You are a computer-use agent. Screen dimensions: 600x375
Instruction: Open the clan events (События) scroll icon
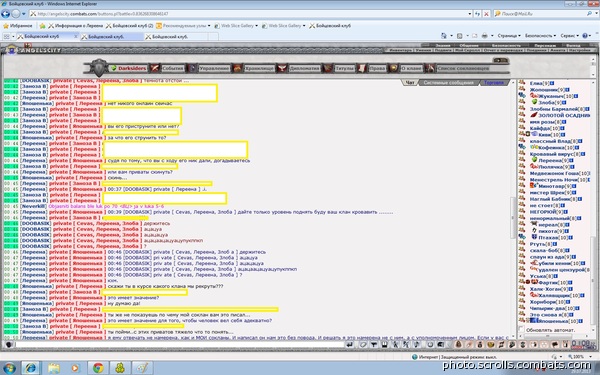155,68
